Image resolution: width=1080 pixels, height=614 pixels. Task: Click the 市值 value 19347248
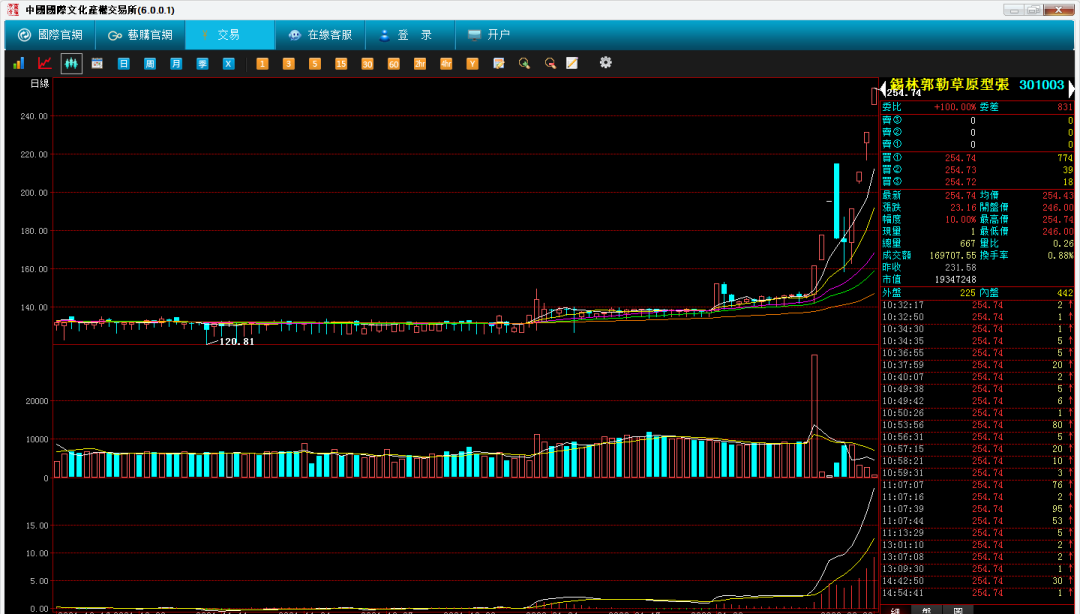[x=955, y=279]
